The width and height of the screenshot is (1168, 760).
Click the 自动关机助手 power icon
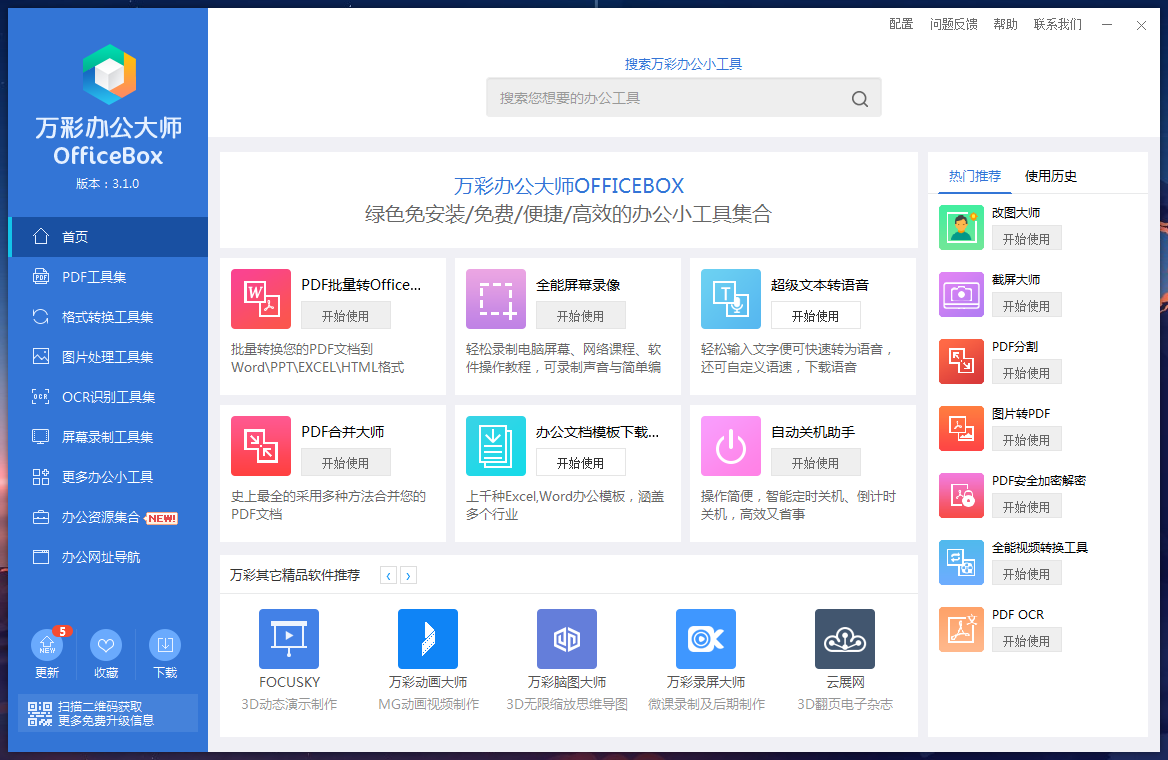click(731, 446)
